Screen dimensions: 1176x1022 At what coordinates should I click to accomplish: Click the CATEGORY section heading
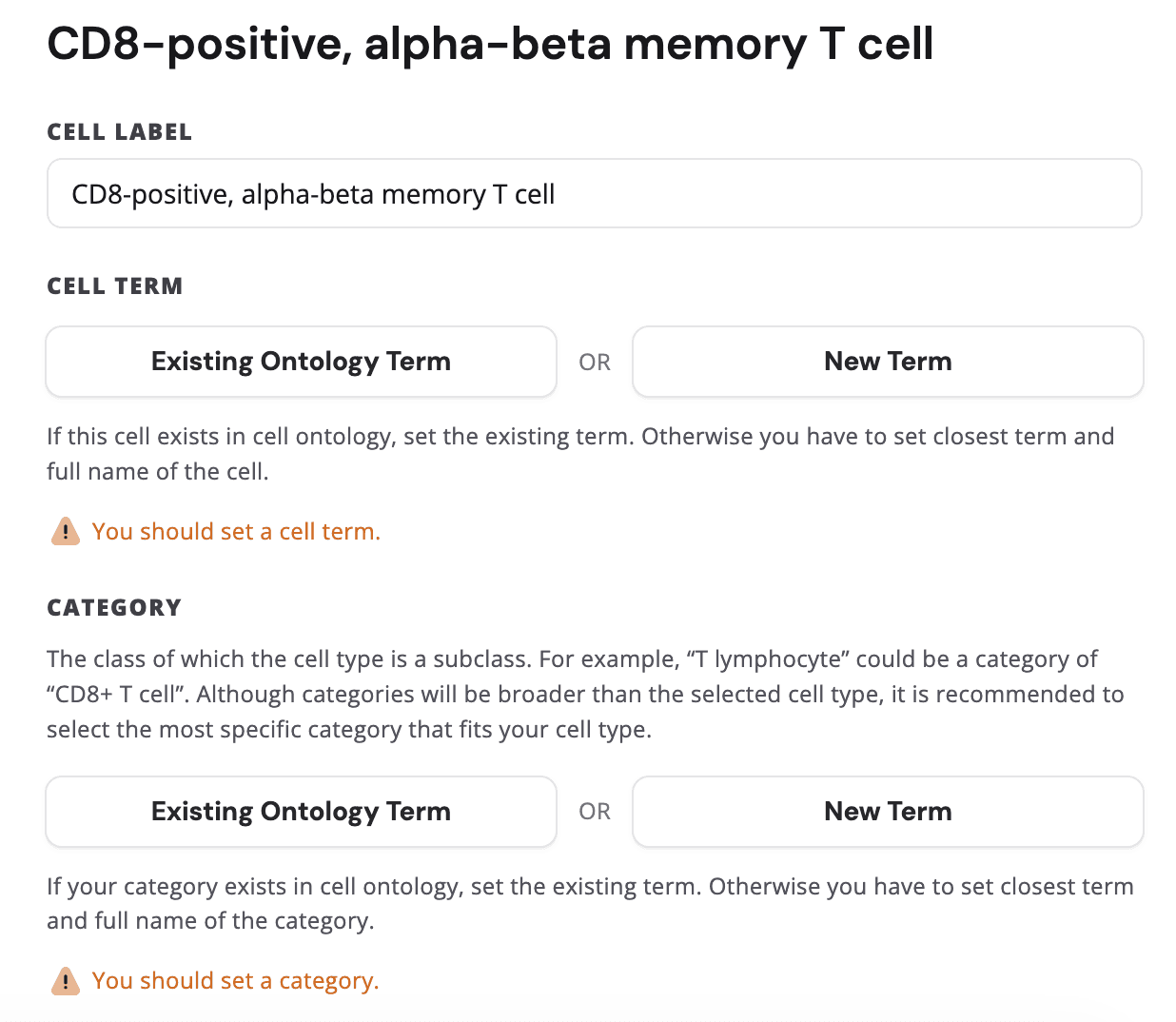click(113, 607)
